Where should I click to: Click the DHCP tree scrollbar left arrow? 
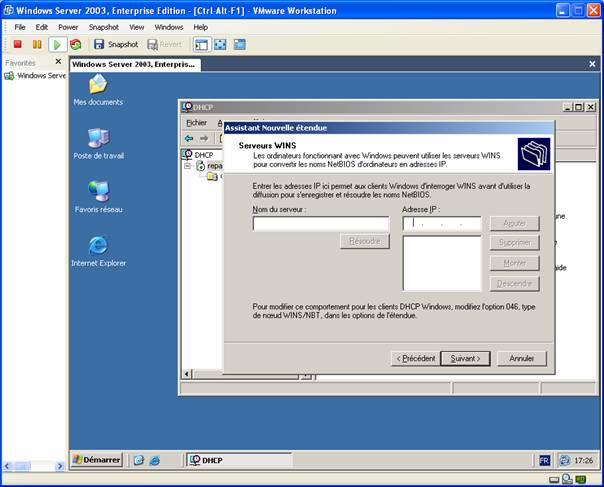click(x=187, y=374)
